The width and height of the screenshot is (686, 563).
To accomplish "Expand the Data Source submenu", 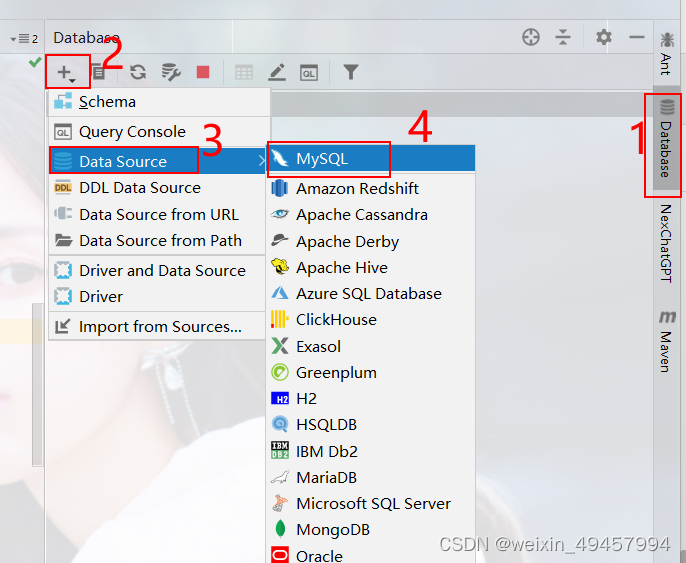I will tap(159, 161).
